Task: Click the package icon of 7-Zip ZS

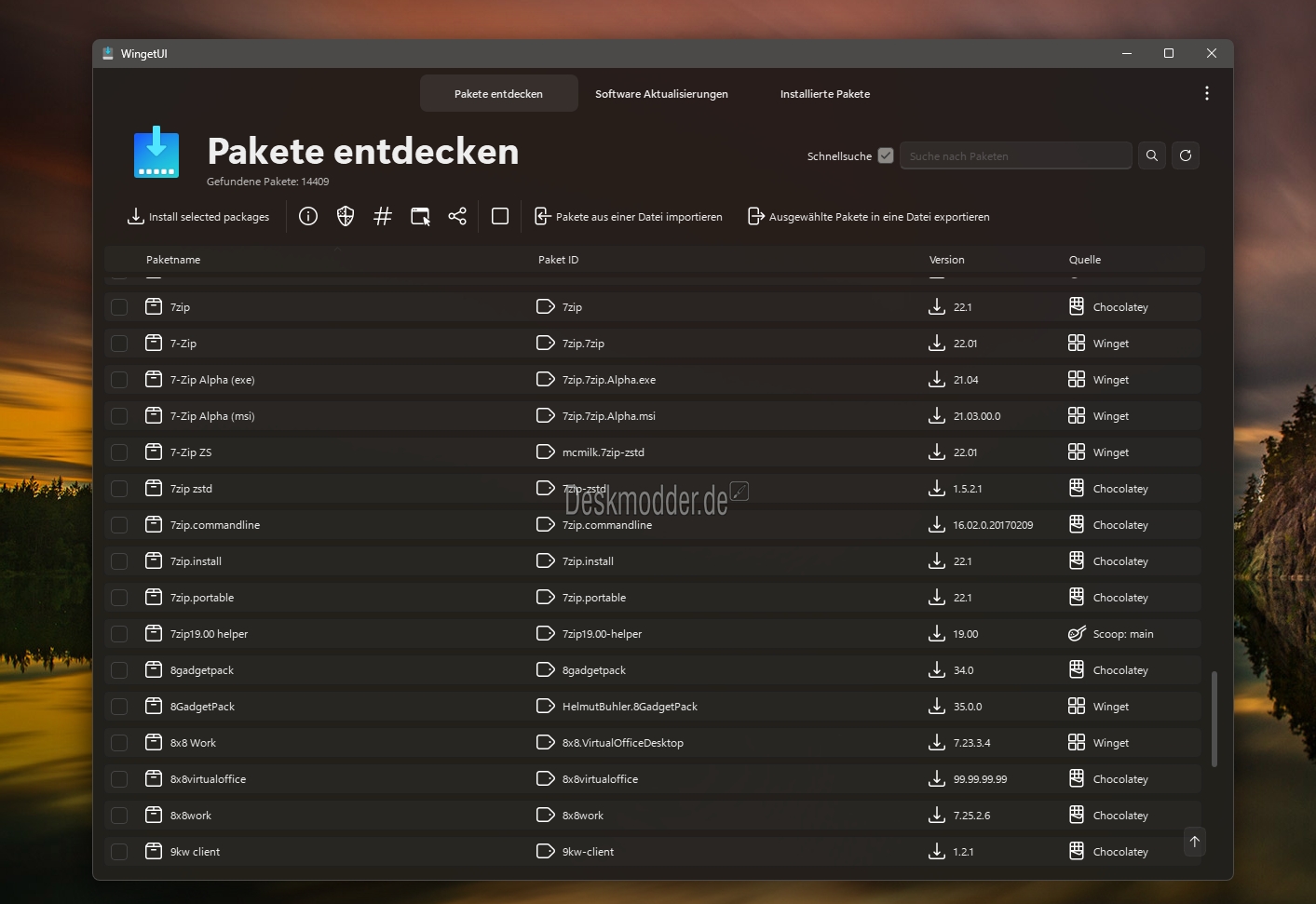Action: [154, 452]
